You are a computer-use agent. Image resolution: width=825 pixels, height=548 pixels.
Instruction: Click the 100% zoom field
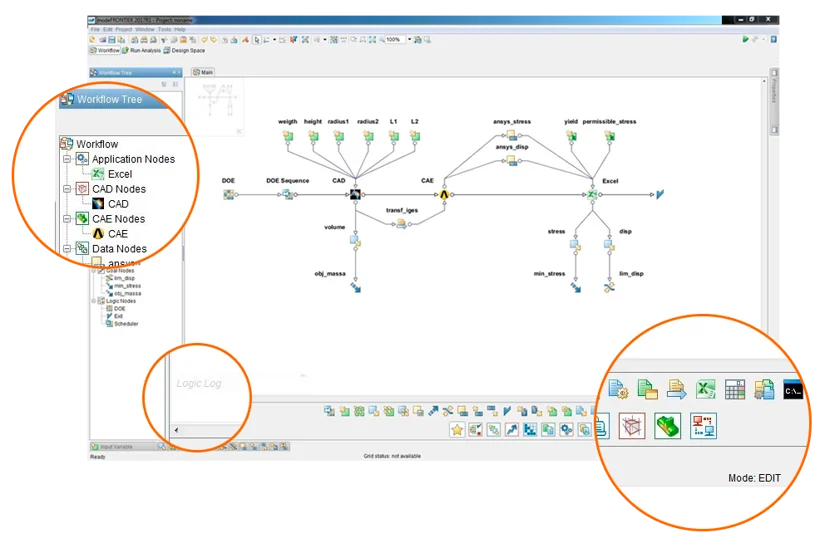[x=395, y=39]
